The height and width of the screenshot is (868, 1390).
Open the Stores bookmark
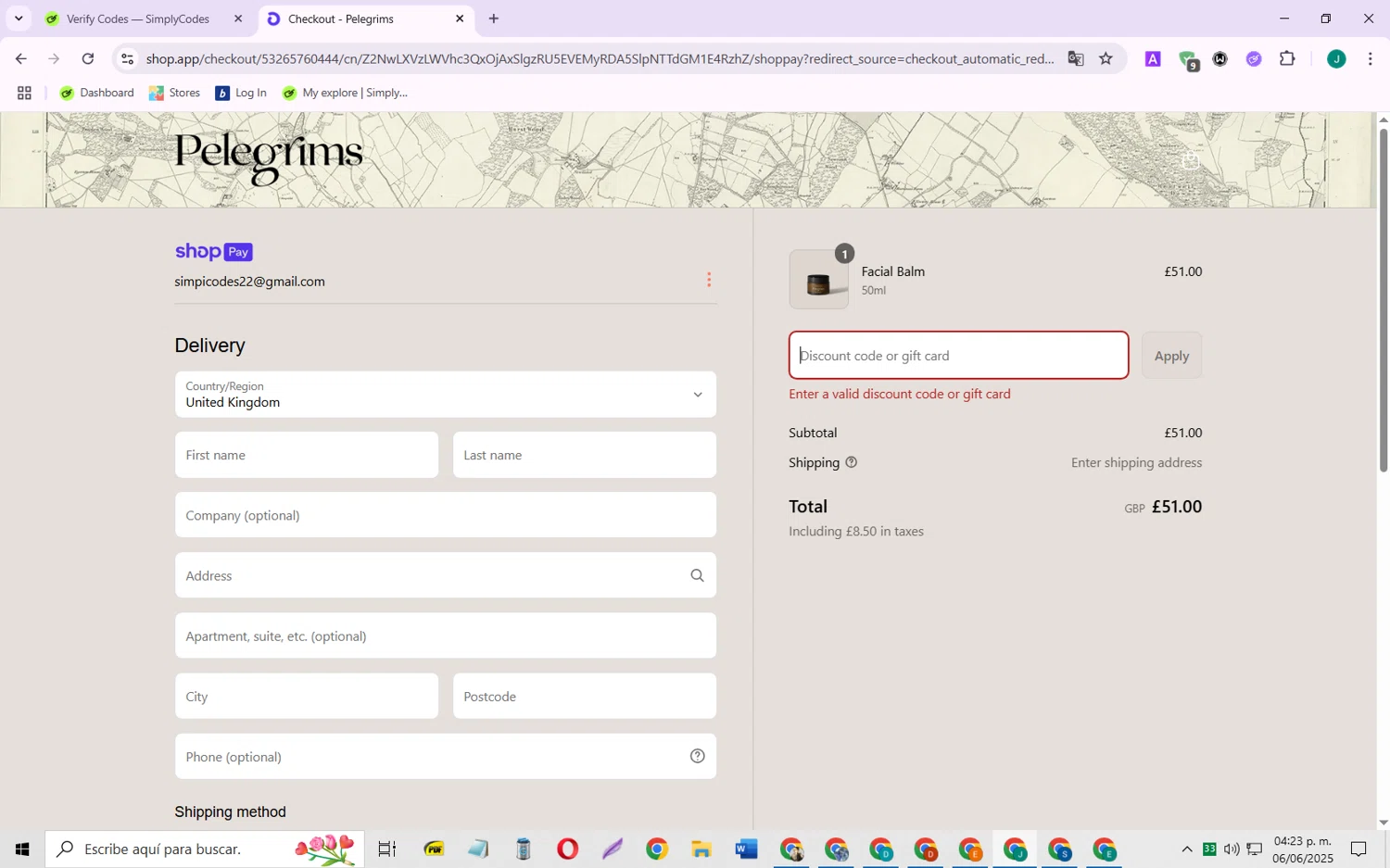175,93
